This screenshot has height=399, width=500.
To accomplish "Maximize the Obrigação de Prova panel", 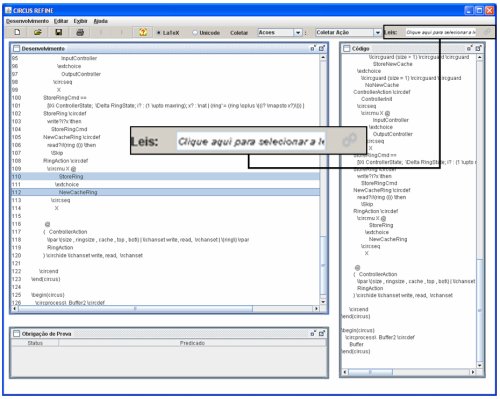I will pyautogui.click(x=322, y=333).
